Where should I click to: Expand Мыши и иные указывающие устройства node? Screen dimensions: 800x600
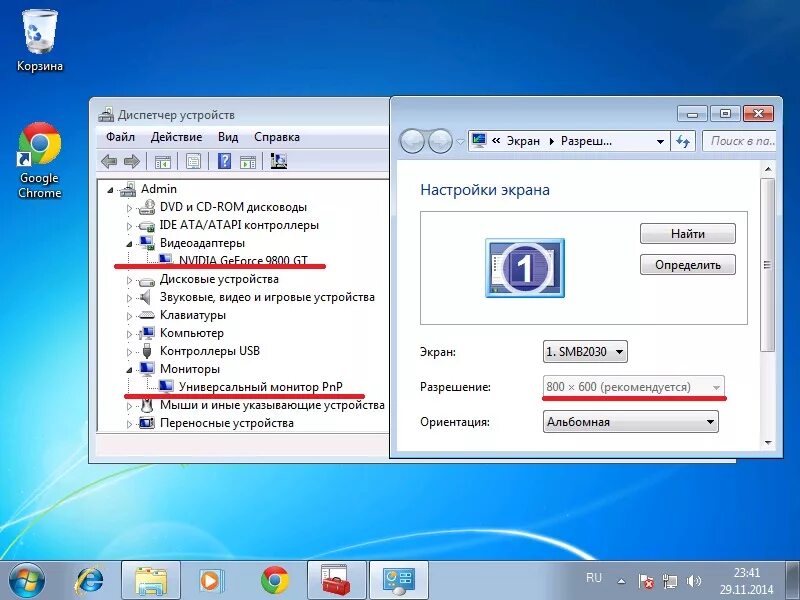coord(129,406)
